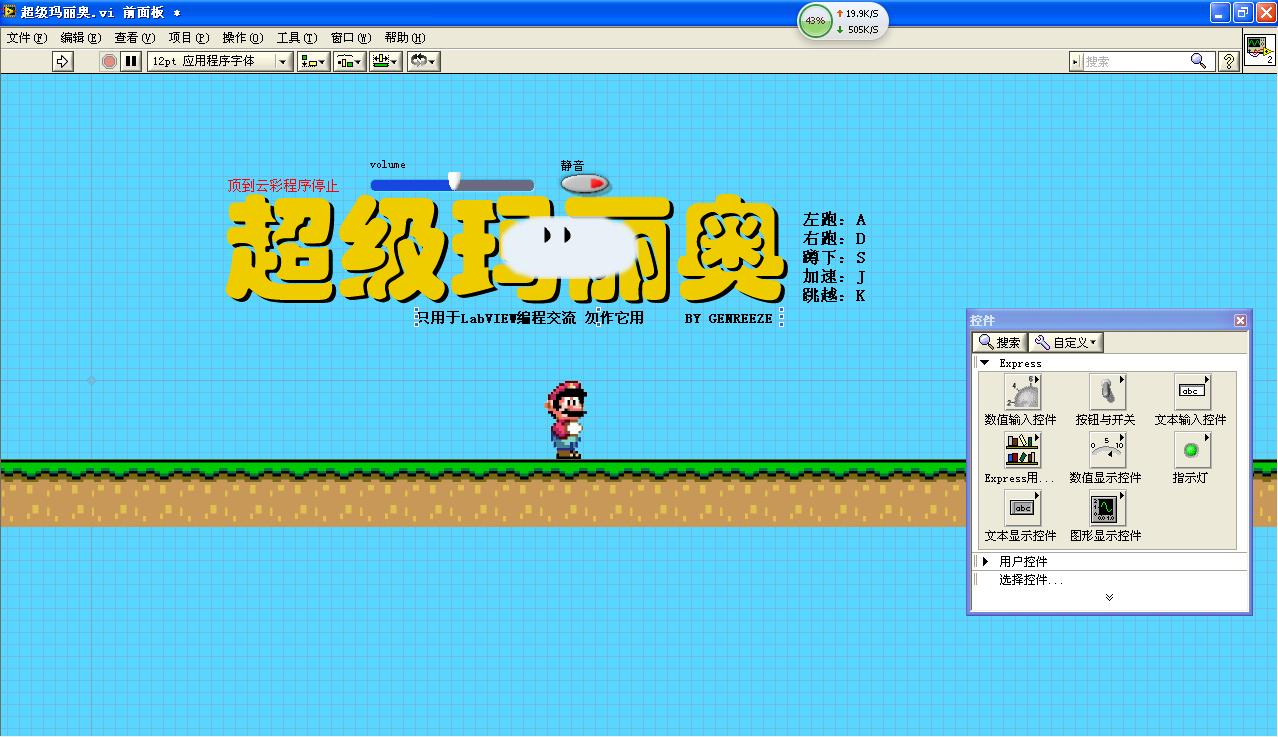The height and width of the screenshot is (738, 1278).
Task: Toggle the 静音 mute switch
Action: click(585, 184)
